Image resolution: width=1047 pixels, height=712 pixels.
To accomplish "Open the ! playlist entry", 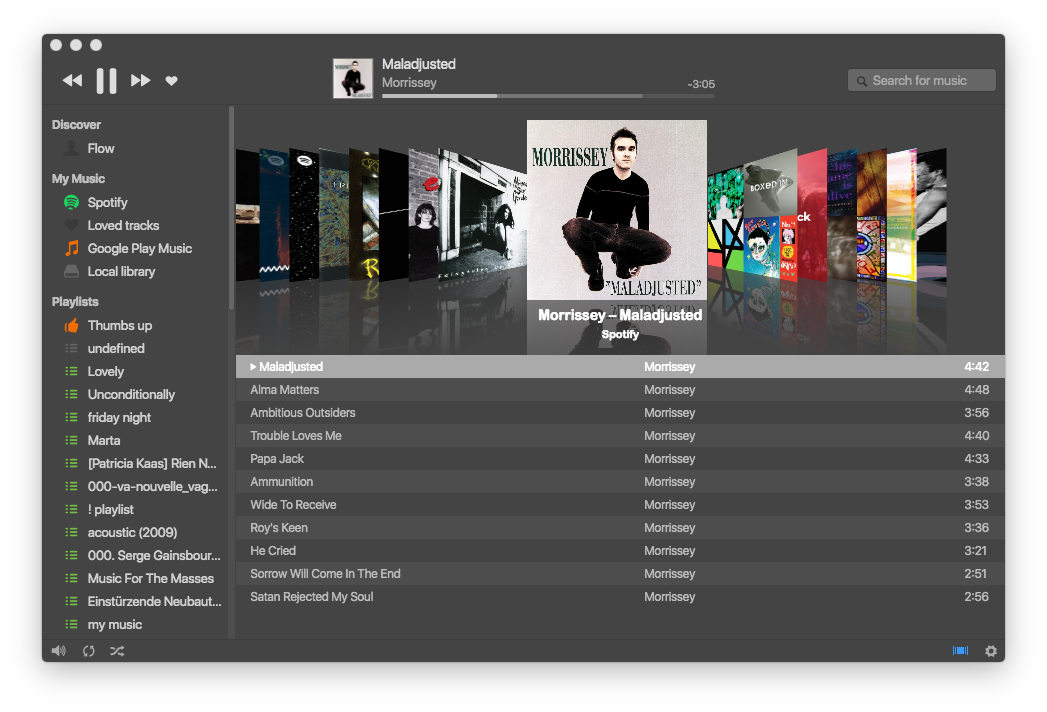I will click(110, 510).
